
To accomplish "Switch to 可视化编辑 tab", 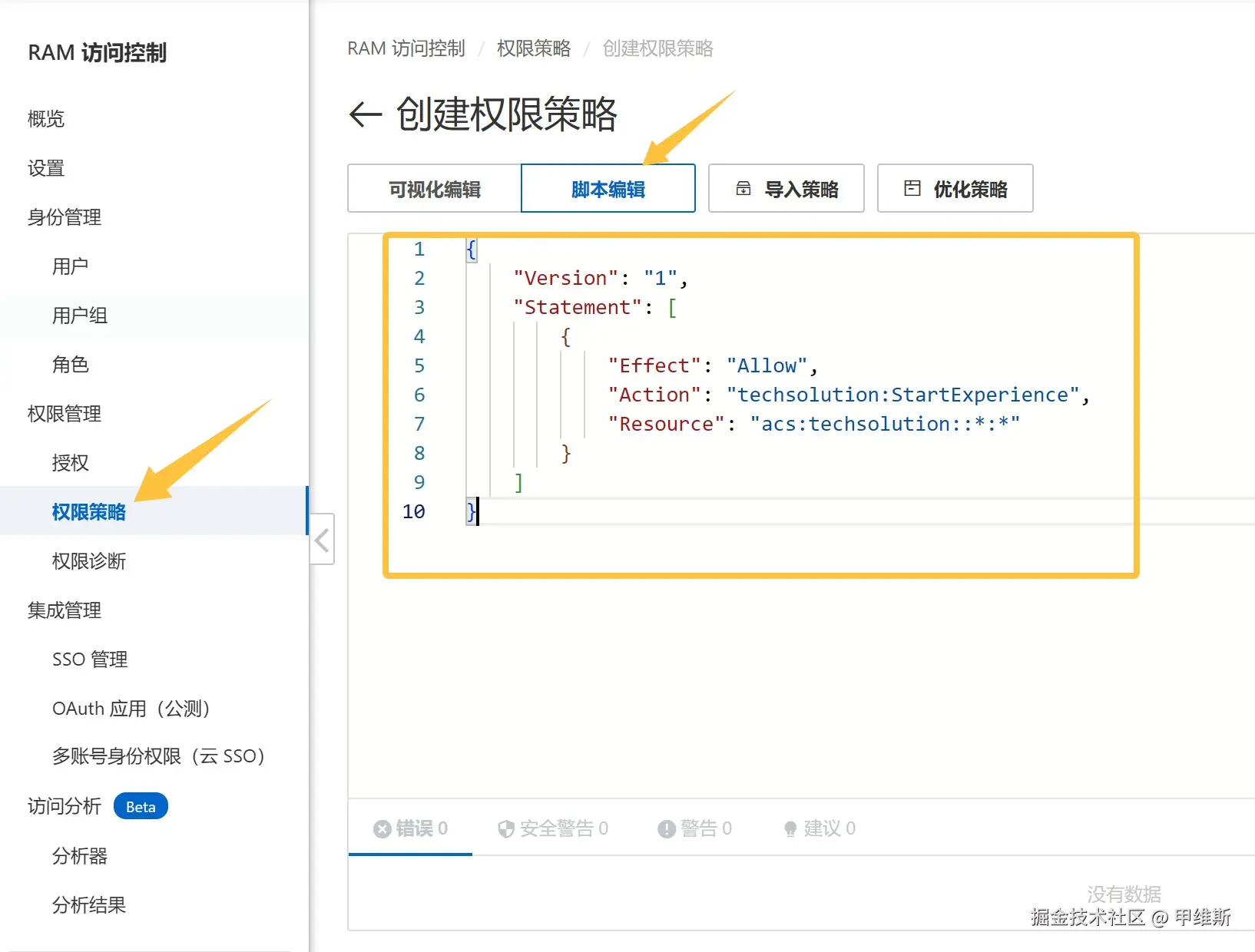I will click(x=435, y=189).
